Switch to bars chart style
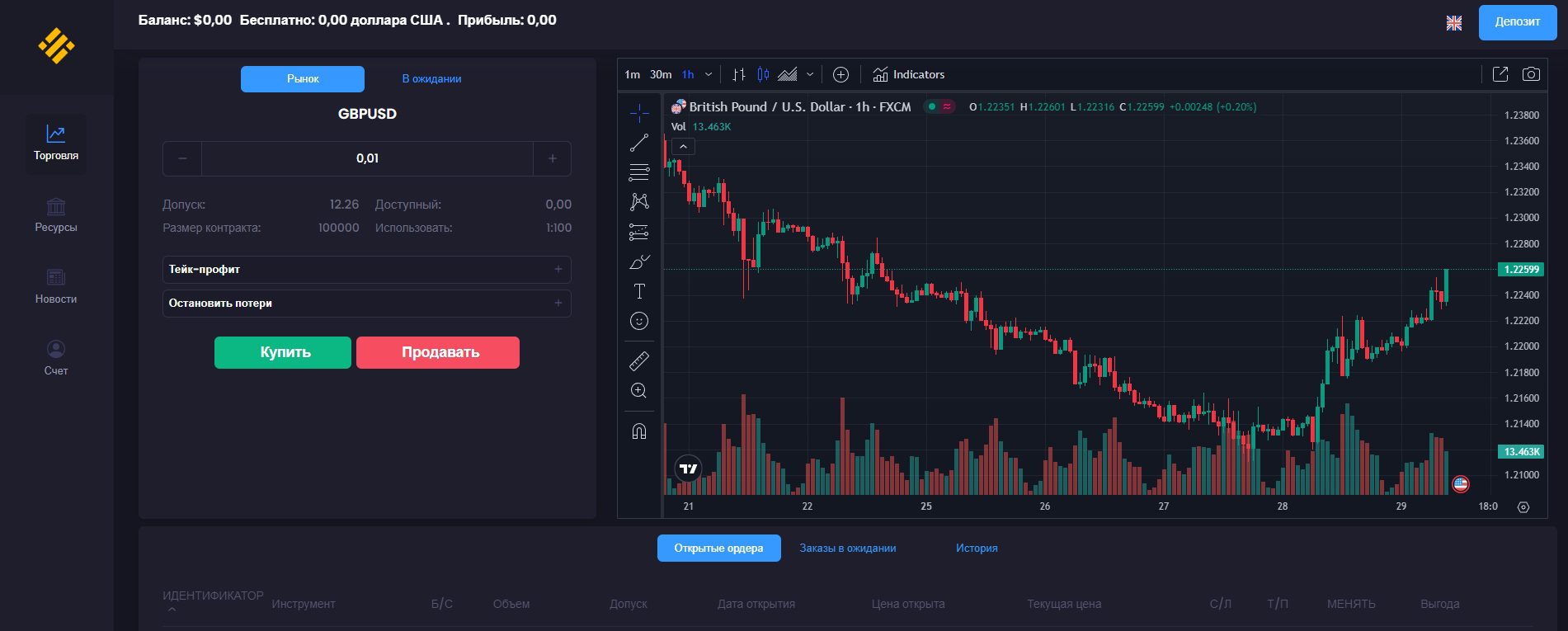The height and width of the screenshot is (631, 1568). 739,74
